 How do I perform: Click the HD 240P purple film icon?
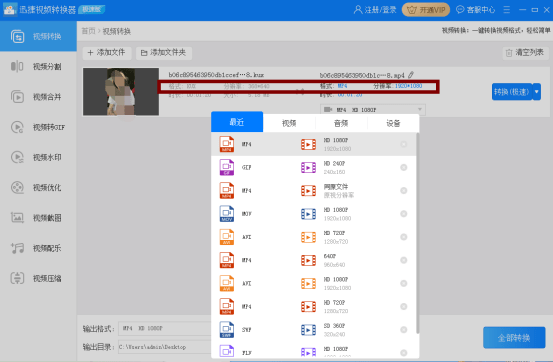click(x=308, y=168)
